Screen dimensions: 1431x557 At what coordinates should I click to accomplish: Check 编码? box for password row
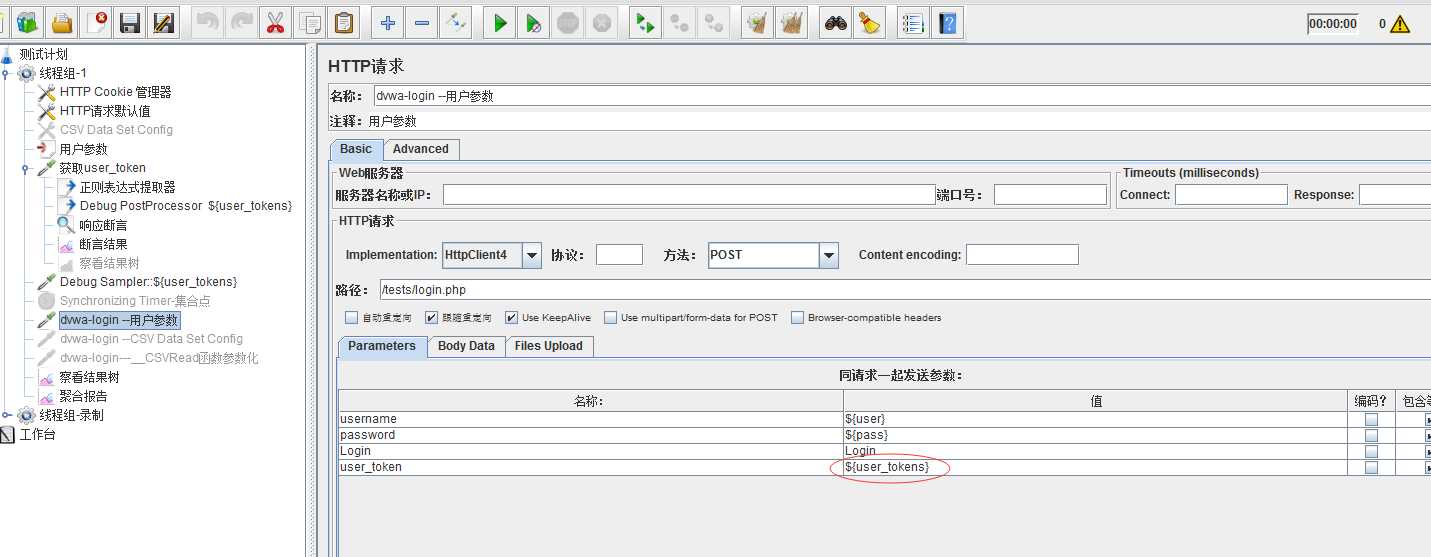1371,435
